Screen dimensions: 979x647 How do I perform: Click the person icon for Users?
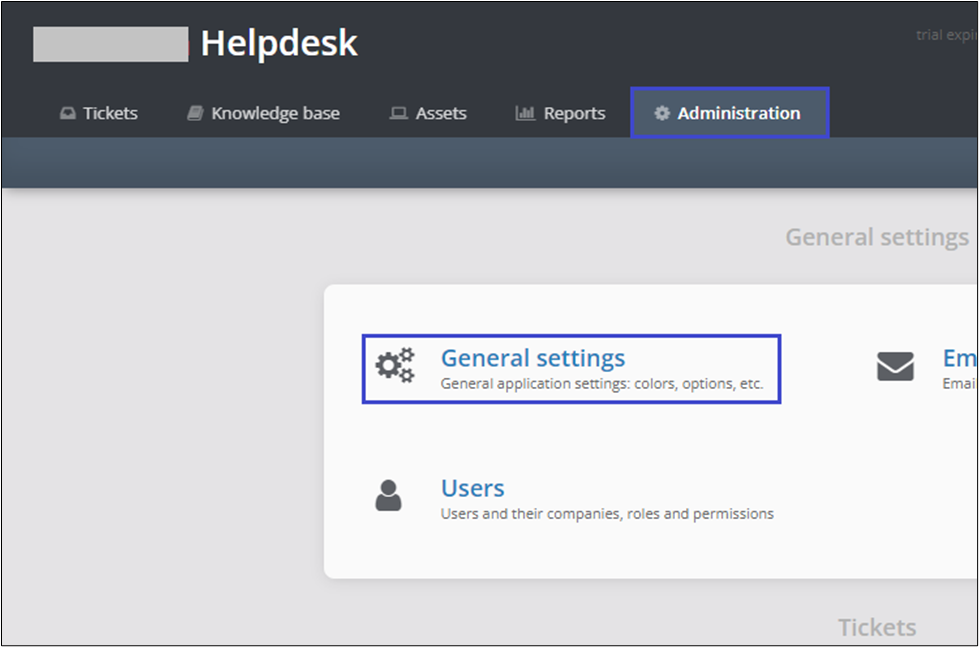point(388,496)
